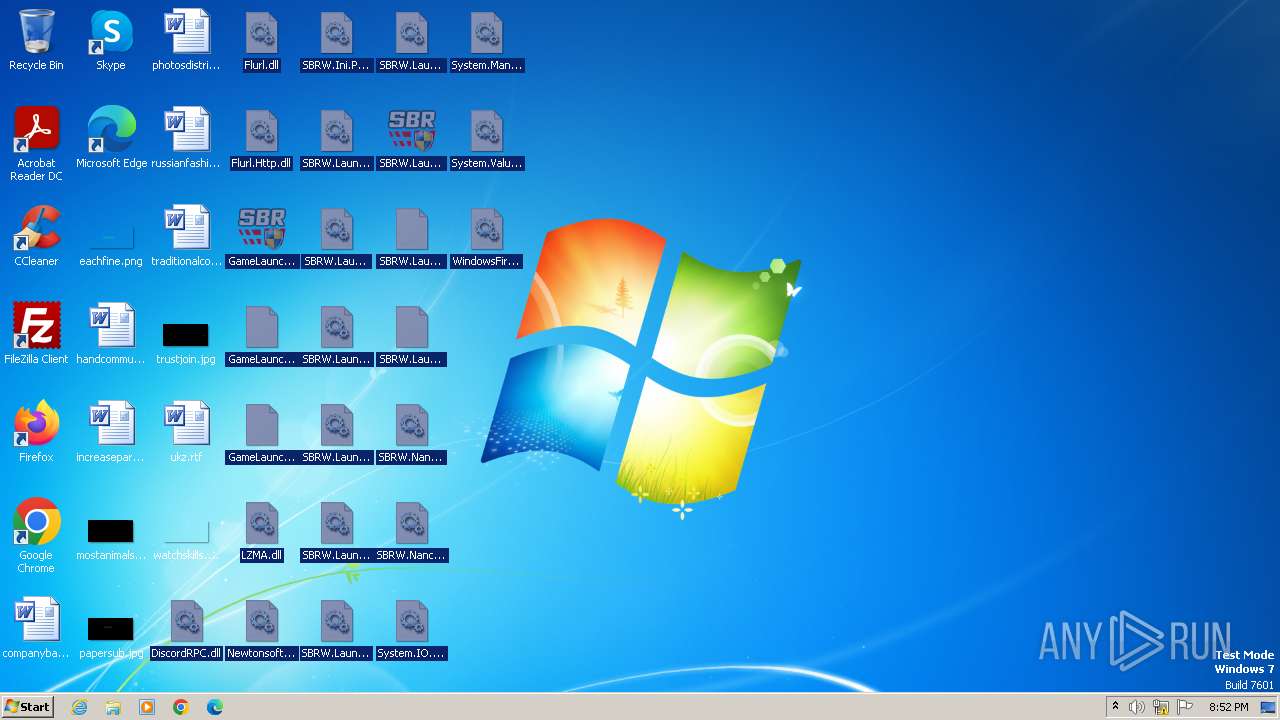Select the WindowsFir... dll file icon

tap(486, 237)
